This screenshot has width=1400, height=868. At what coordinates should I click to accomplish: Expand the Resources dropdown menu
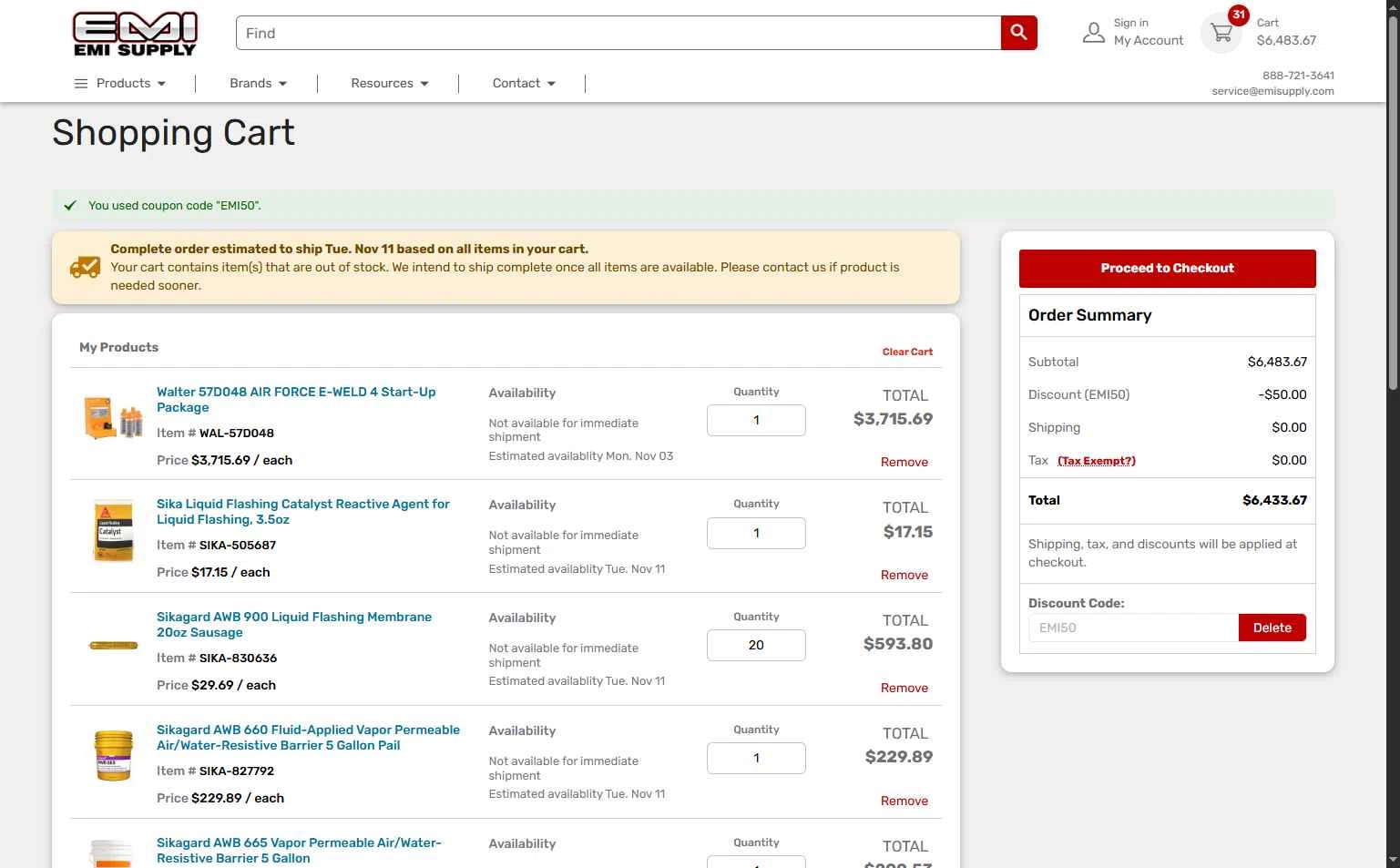389,84
